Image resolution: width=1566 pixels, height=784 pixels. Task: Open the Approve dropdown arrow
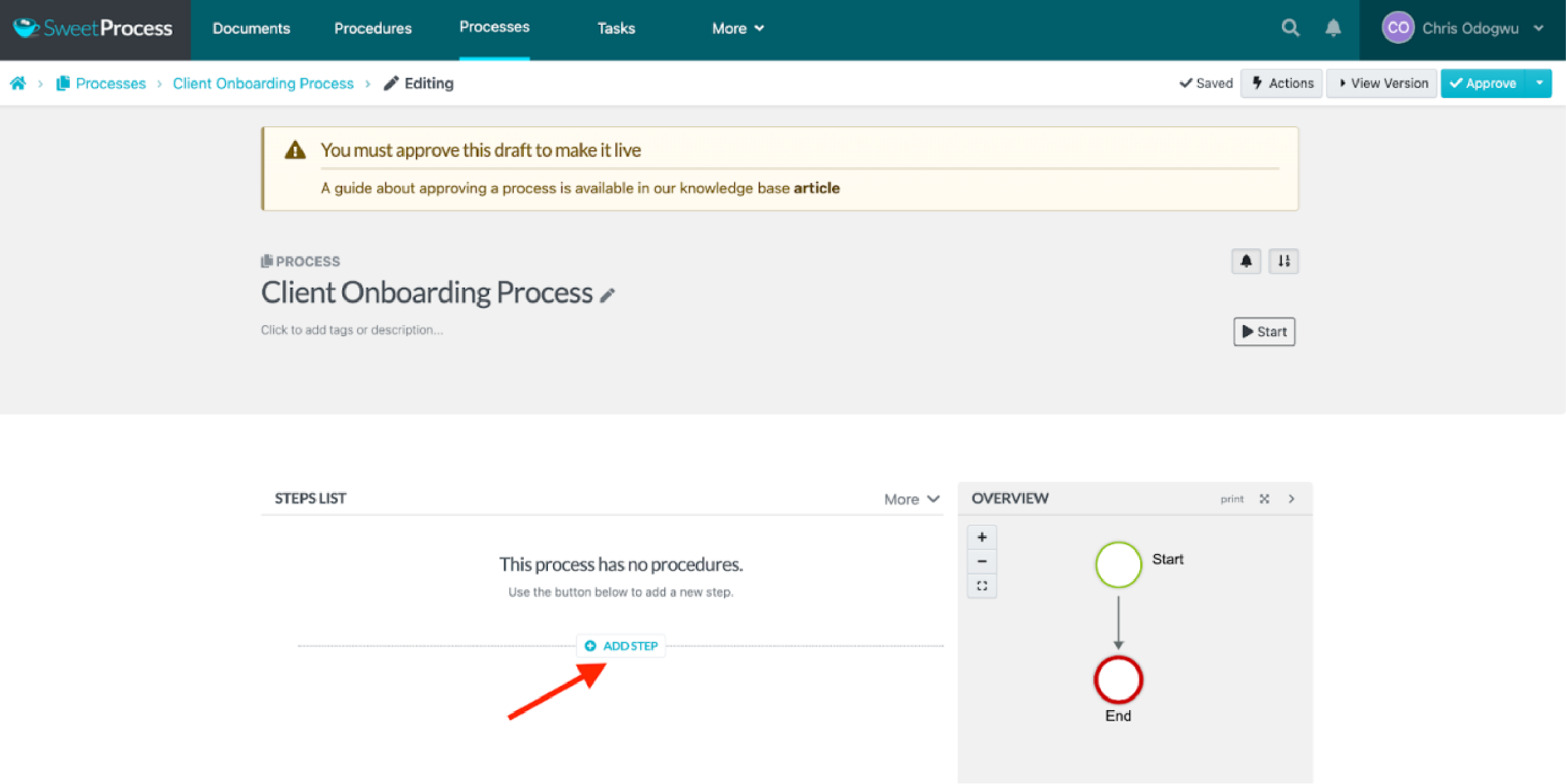click(1540, 83)
